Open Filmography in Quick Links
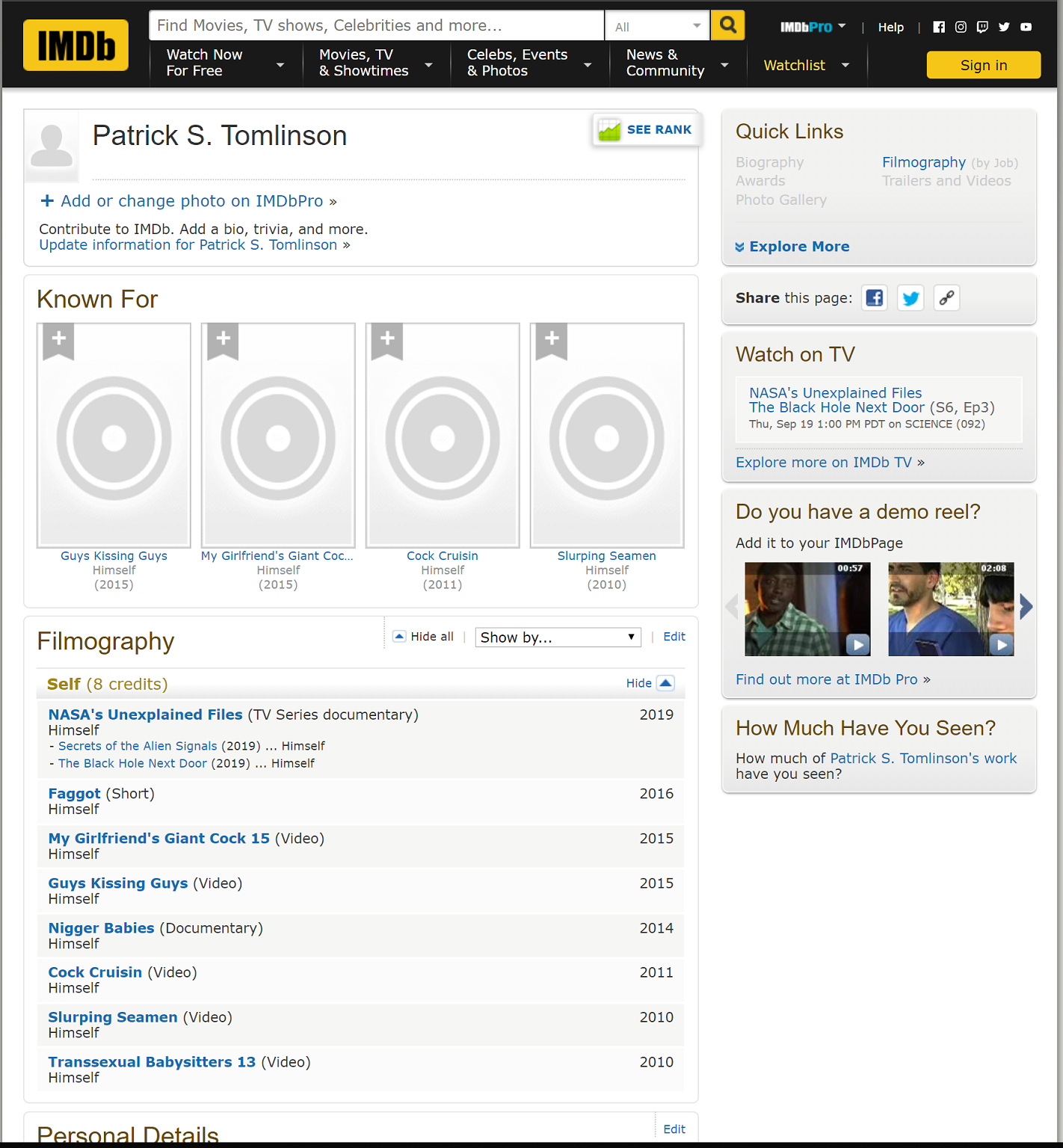 pos(924,162)
